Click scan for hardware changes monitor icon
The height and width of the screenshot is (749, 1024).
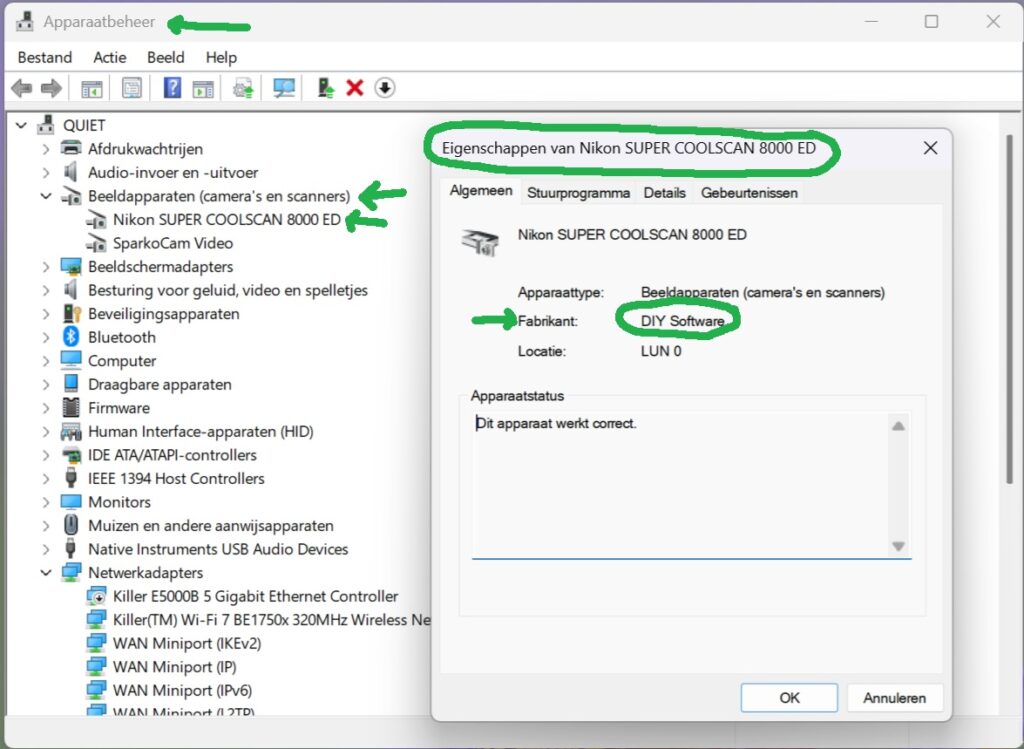click(x=284, y=88)
